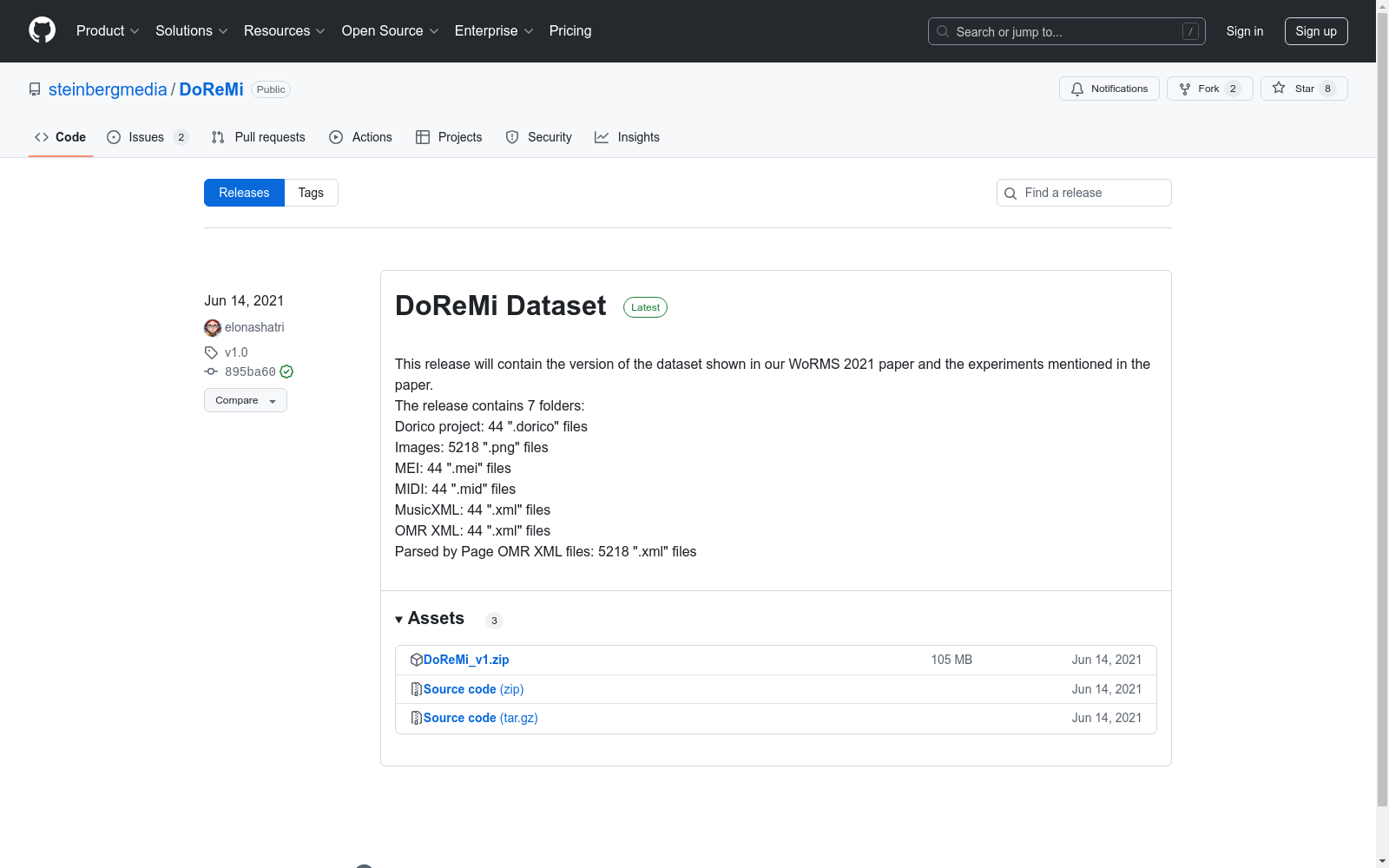
Task: Open the Compare dropdown
Action: 246,400
